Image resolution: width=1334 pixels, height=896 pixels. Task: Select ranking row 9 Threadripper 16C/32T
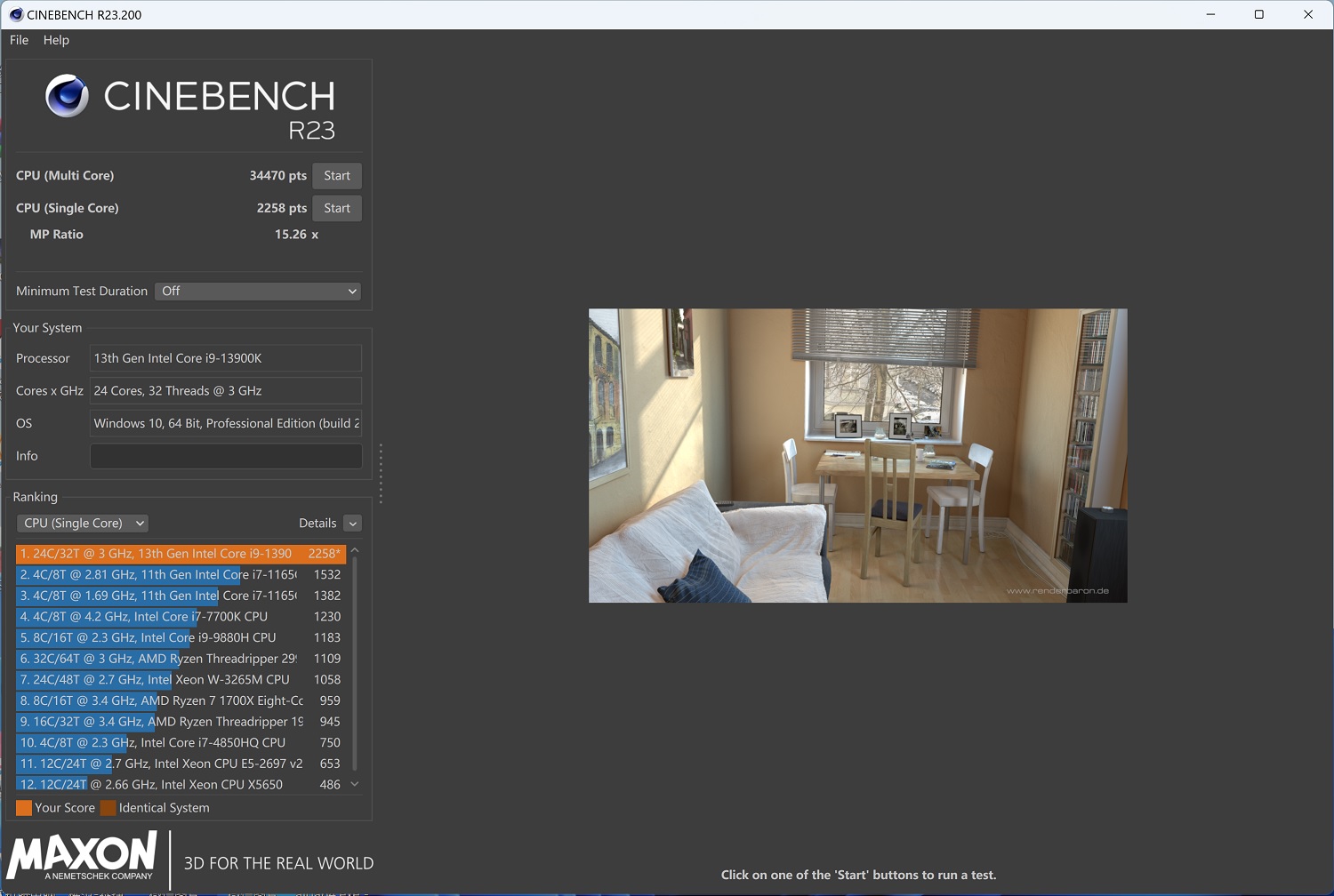pos(181,722)
